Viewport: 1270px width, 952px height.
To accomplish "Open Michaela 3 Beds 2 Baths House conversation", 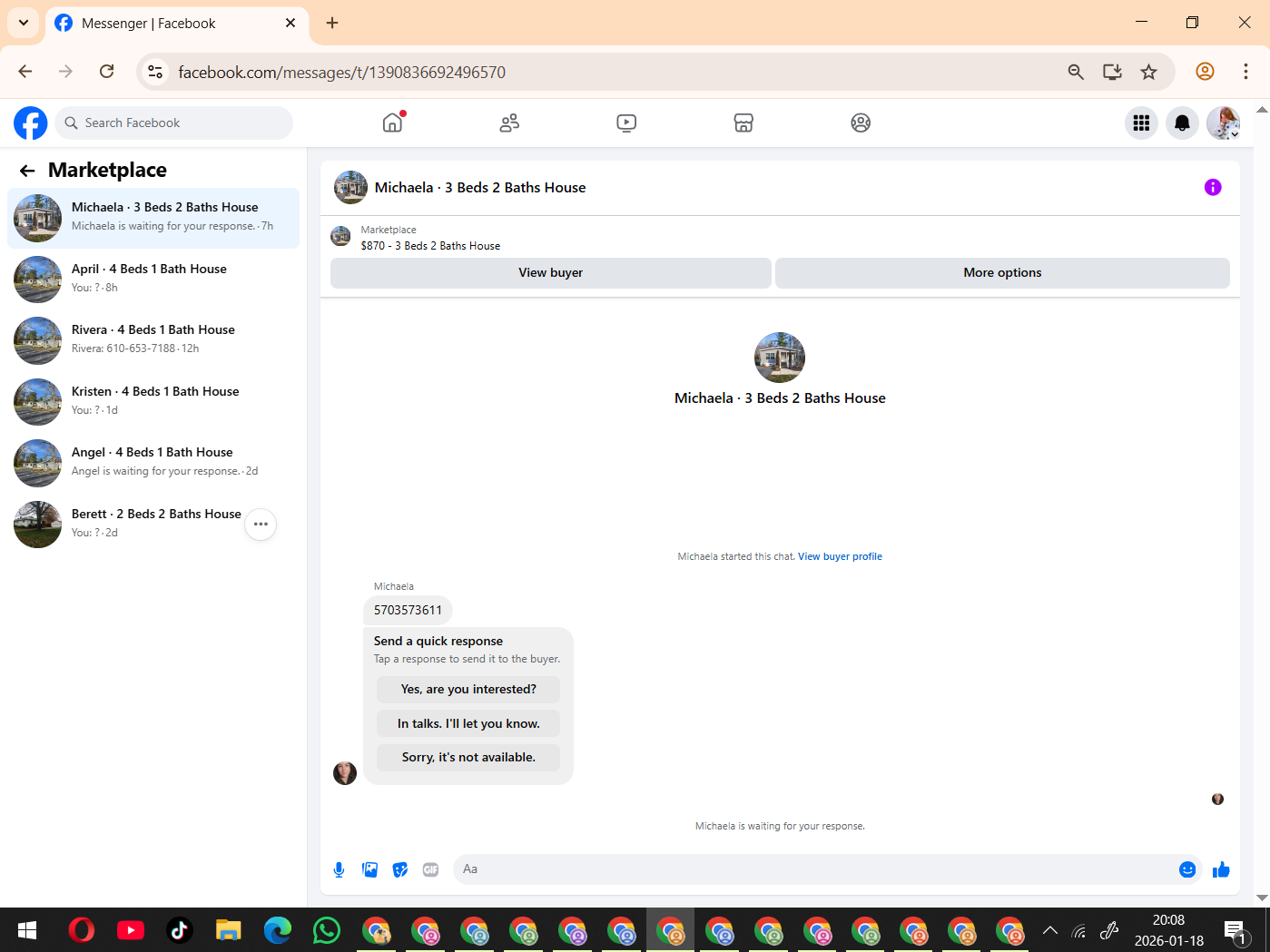I will [153, 218].
